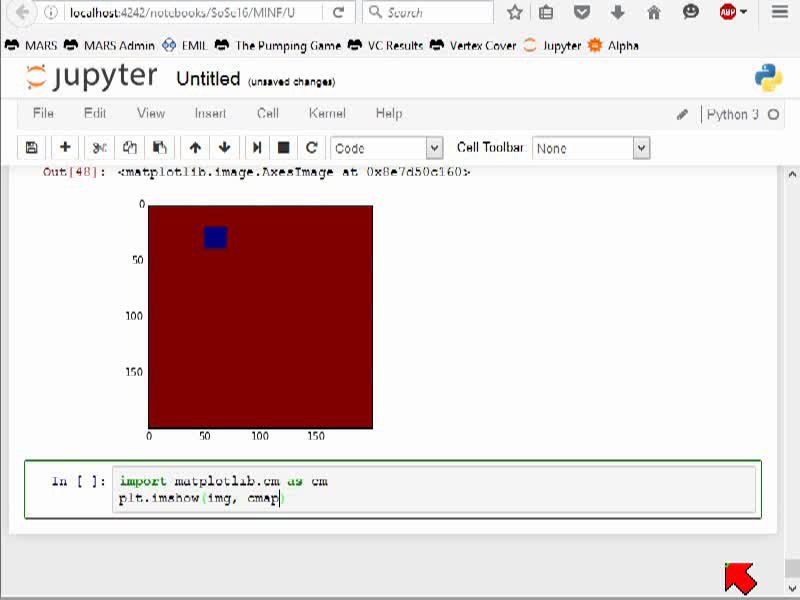This screenshot has height=600, width=800.
Task: Click the pencil edit icon near Python 3
Action: (x=682, y=114)
